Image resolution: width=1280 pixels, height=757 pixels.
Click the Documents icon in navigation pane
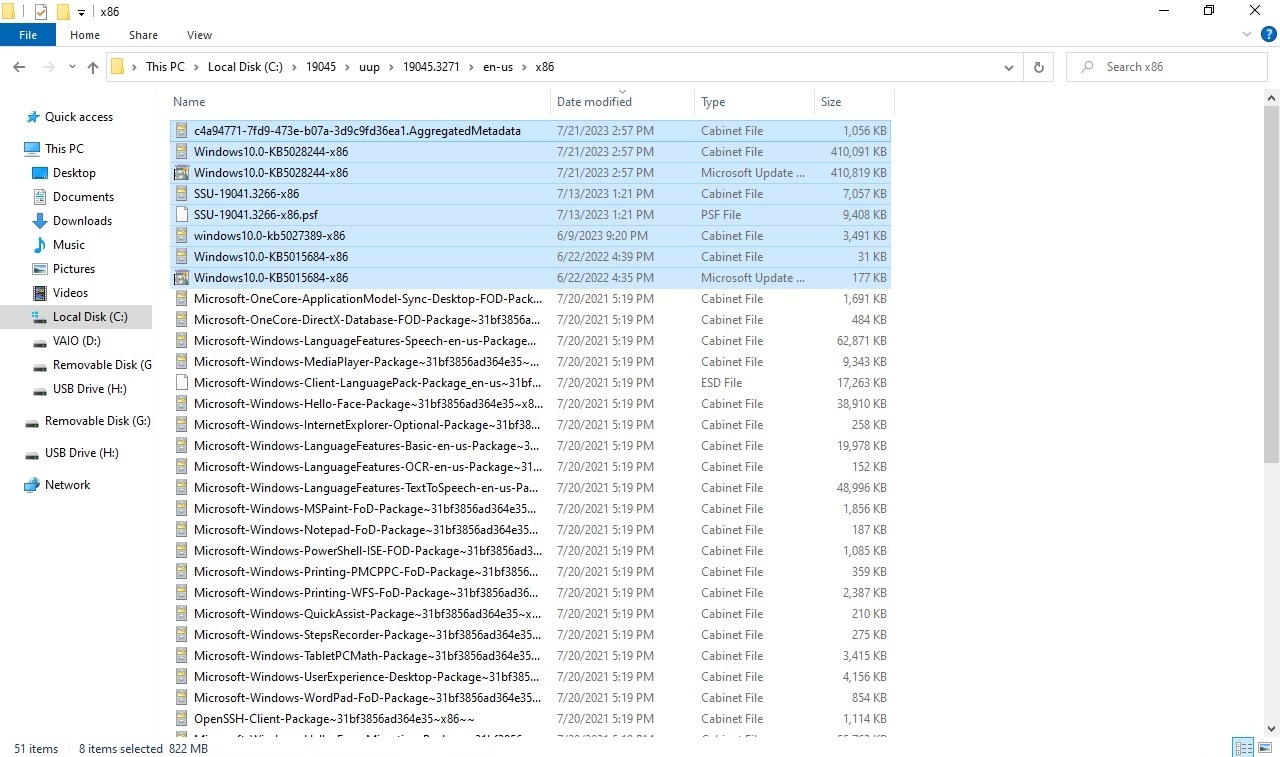coord(40,197)
